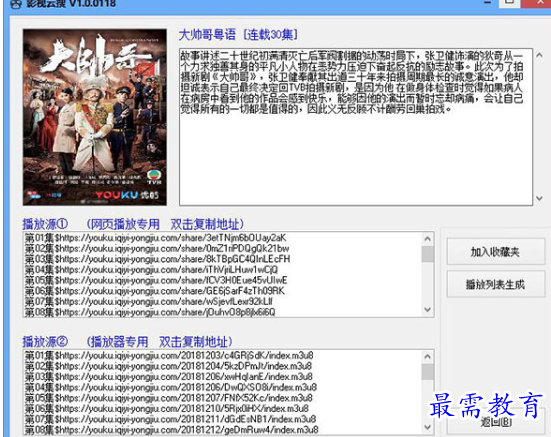Select 第07集 share link in 播放源①
The height and width of the screenshot is (437, 551).
click(149, 301)
